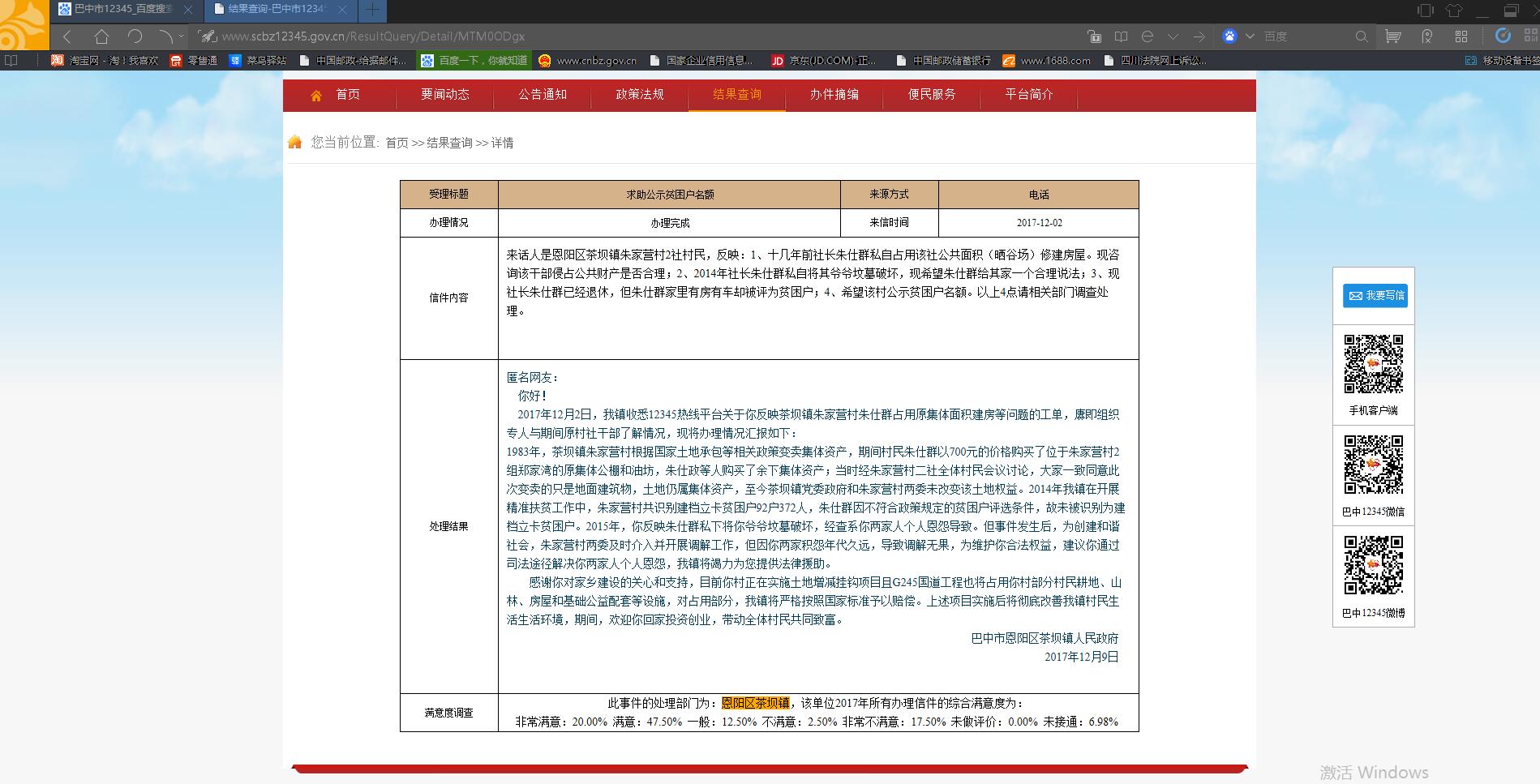Click the skin T-shirt icon
1540x784 pixels.
coord(1453,11)
